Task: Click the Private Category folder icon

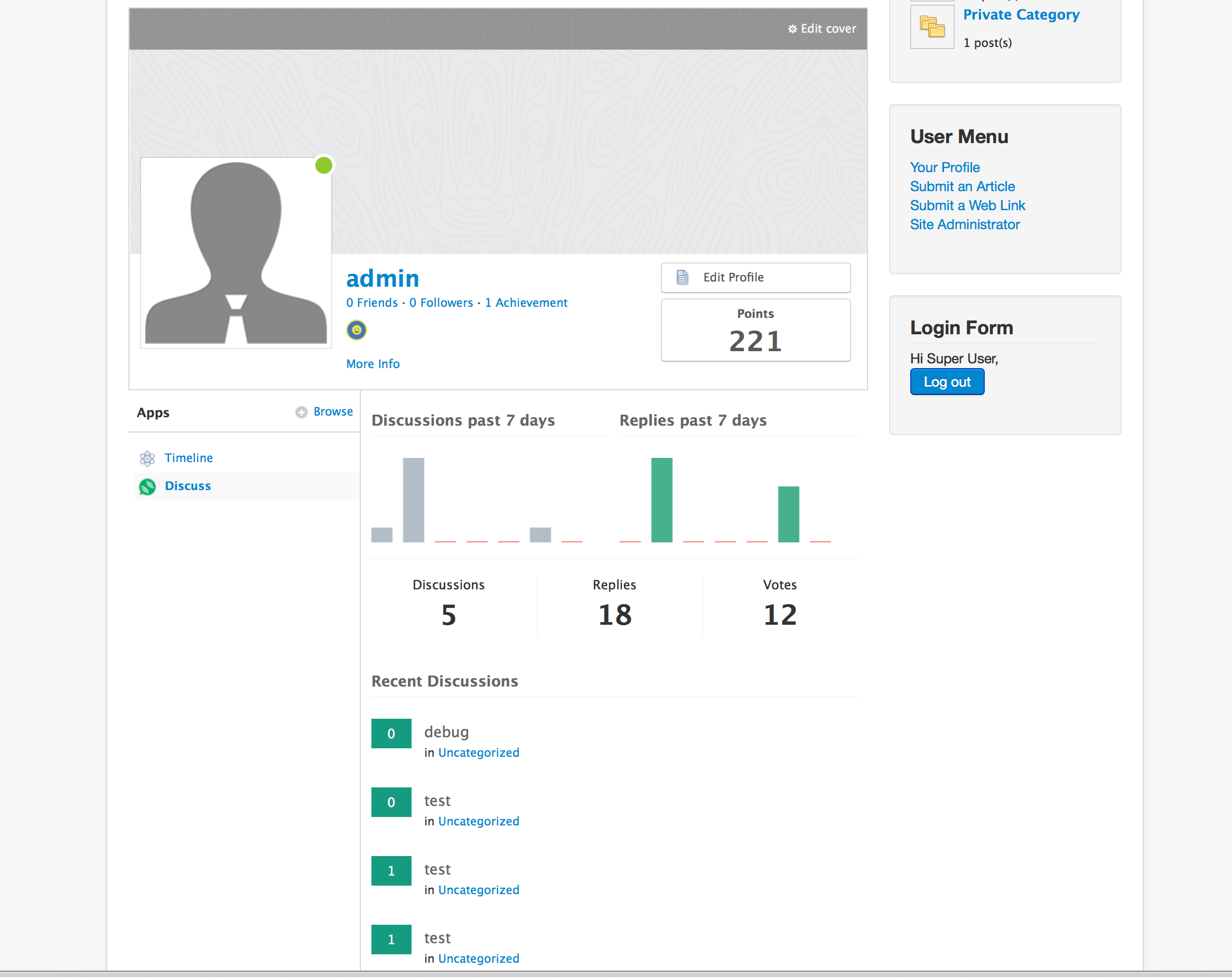Action: pos(931,27)
